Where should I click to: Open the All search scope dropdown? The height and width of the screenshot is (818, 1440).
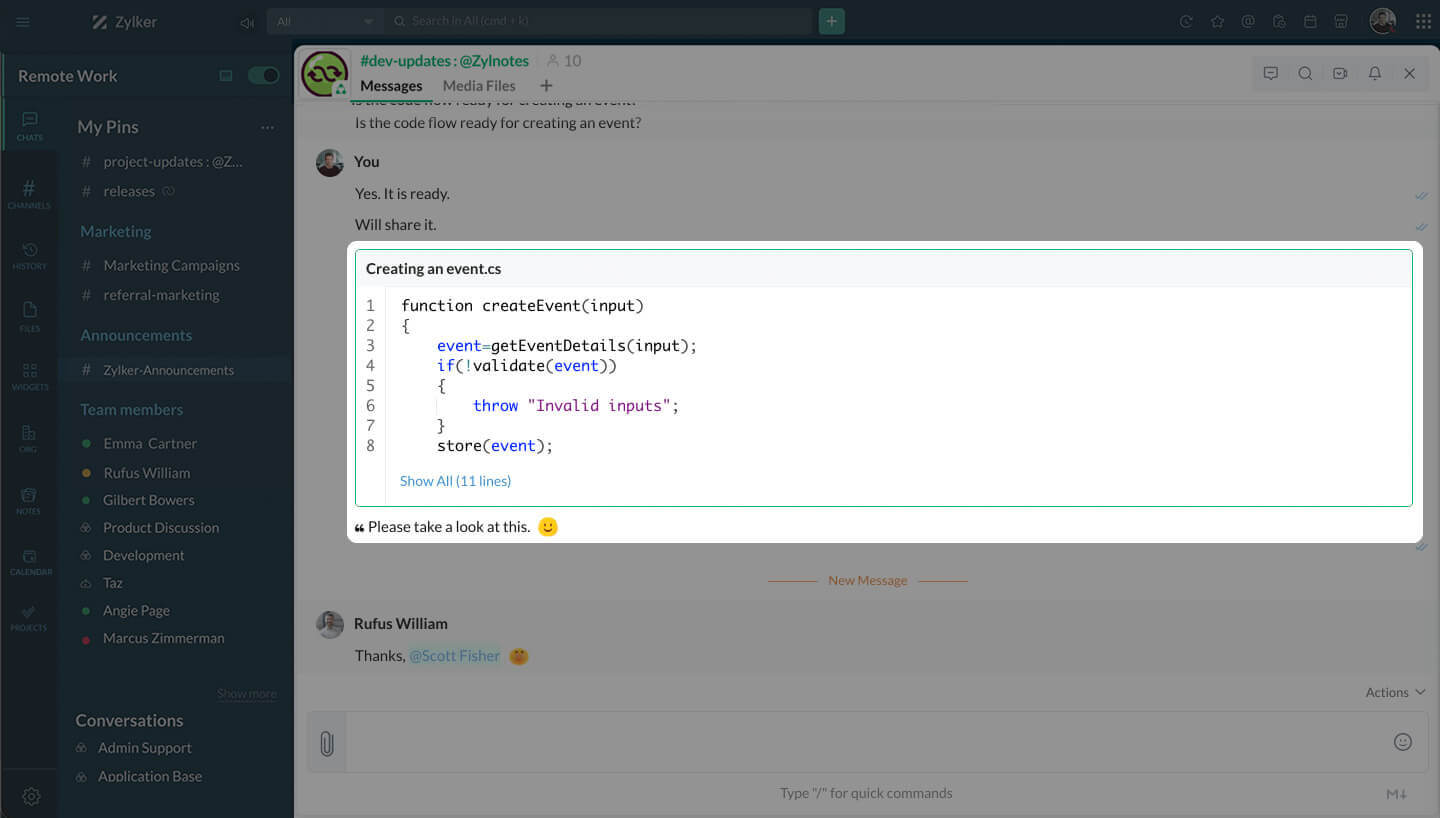pyautogui.click(x=325, y=21)
